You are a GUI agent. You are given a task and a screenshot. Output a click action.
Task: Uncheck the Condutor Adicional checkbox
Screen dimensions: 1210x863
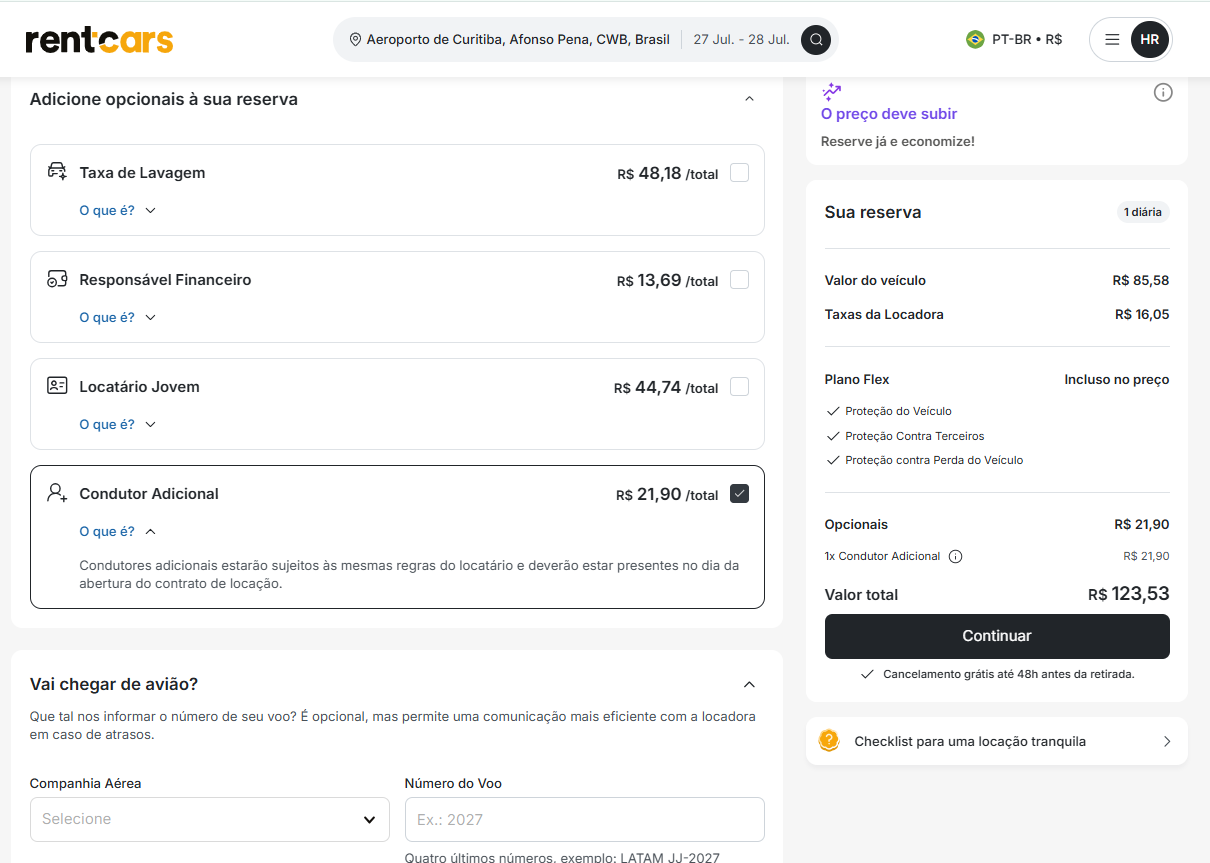[739, 493]
